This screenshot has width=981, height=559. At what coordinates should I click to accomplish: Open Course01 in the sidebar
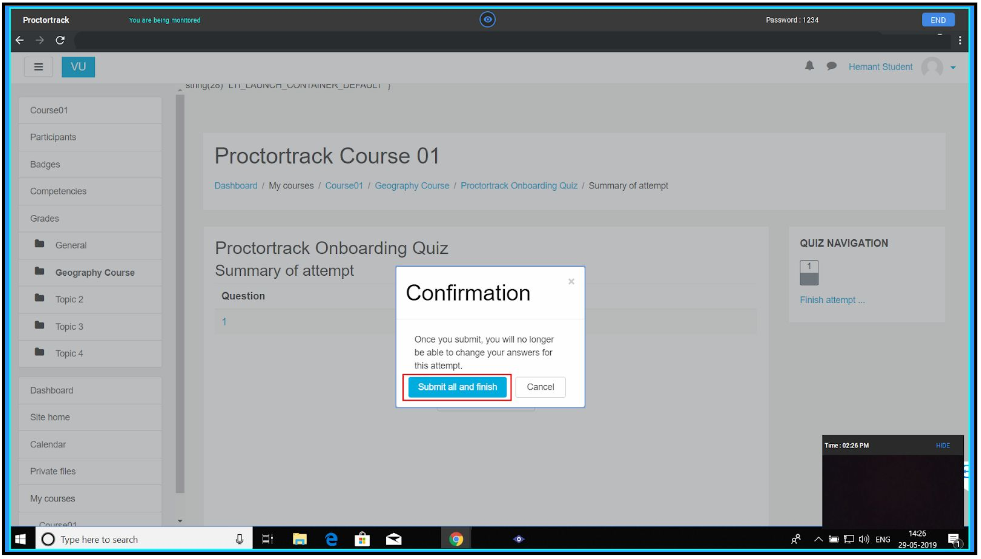coord(90,110)
